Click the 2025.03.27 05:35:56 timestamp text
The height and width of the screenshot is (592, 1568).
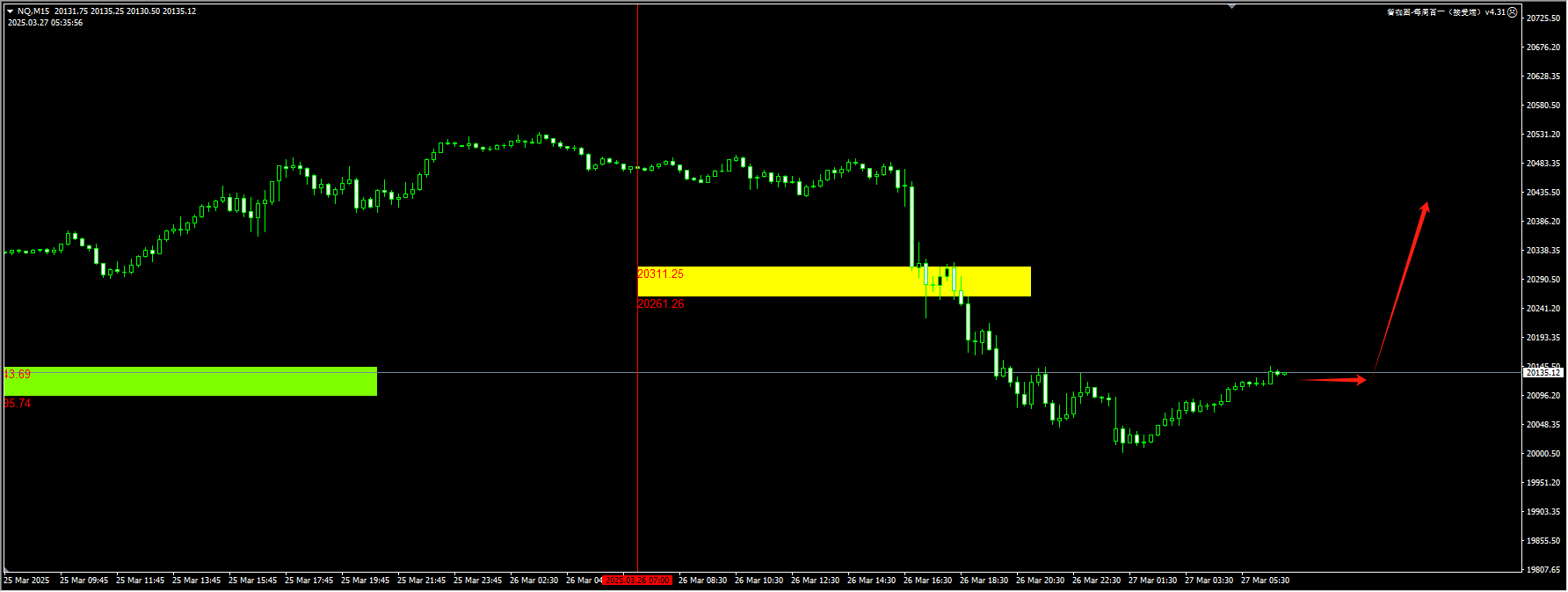(x=45, y=23)
